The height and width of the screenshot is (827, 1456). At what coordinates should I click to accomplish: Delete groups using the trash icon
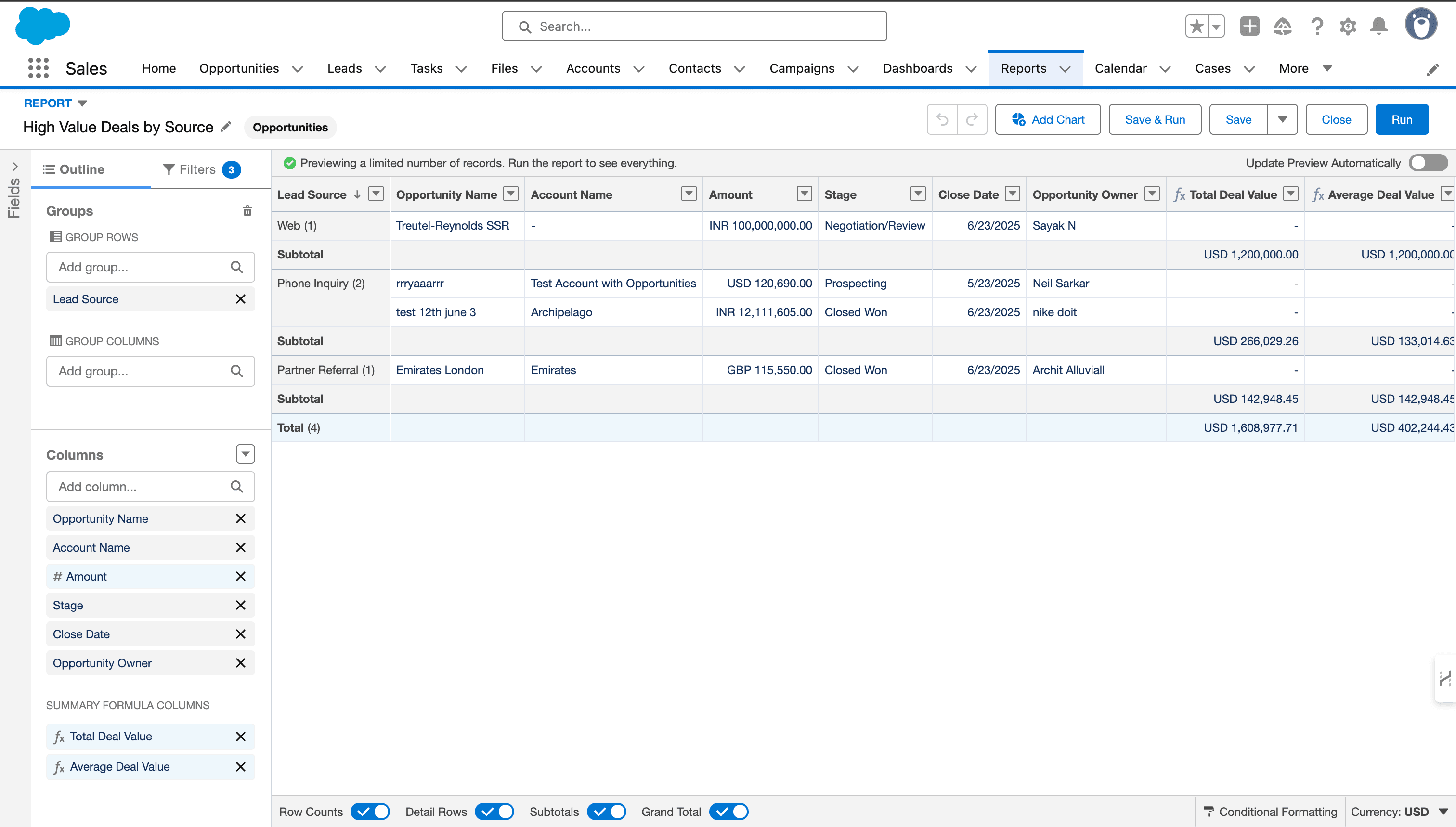(x=247, y=211)
